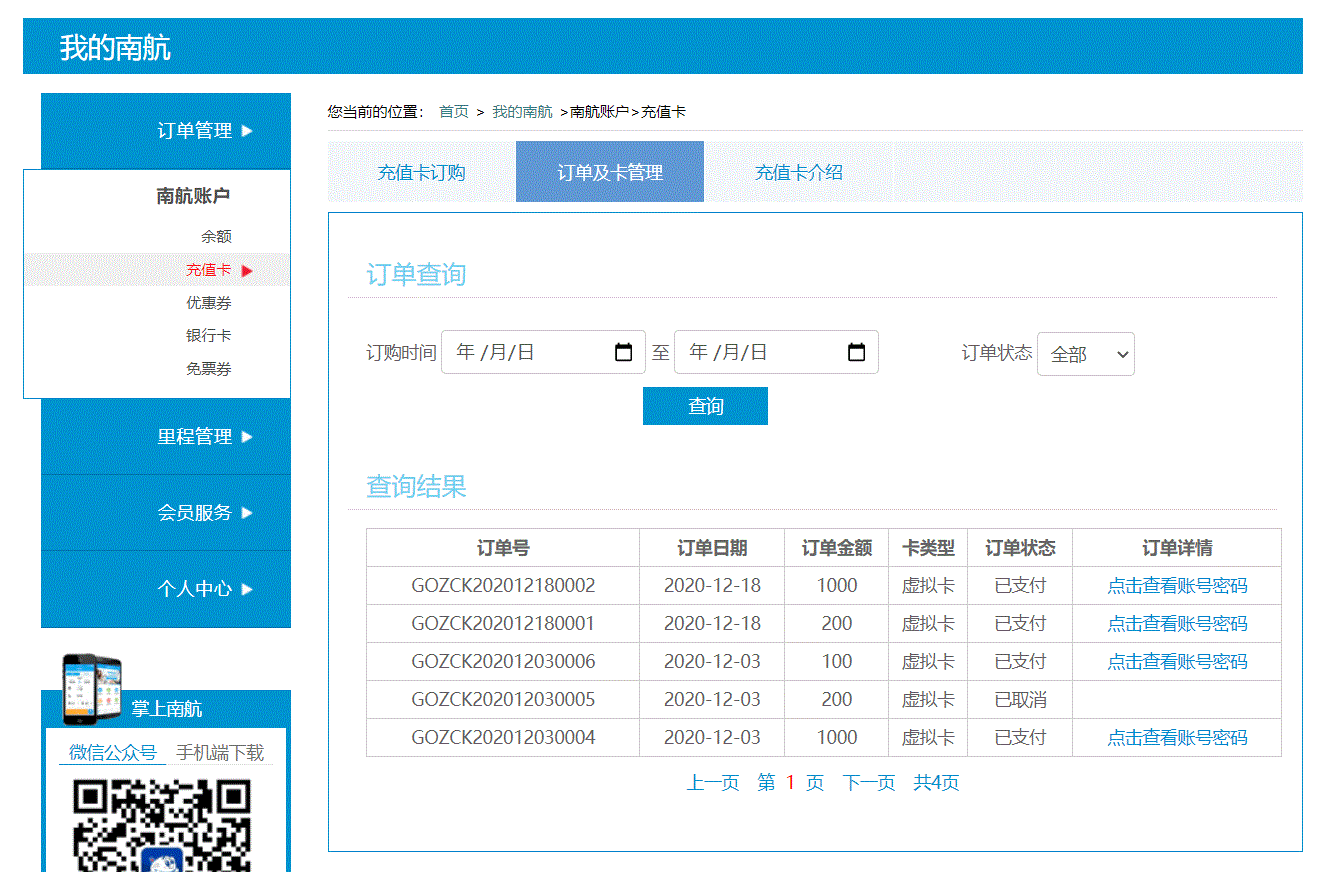Switch to the 微信公众号 tab

pos(112,753)
